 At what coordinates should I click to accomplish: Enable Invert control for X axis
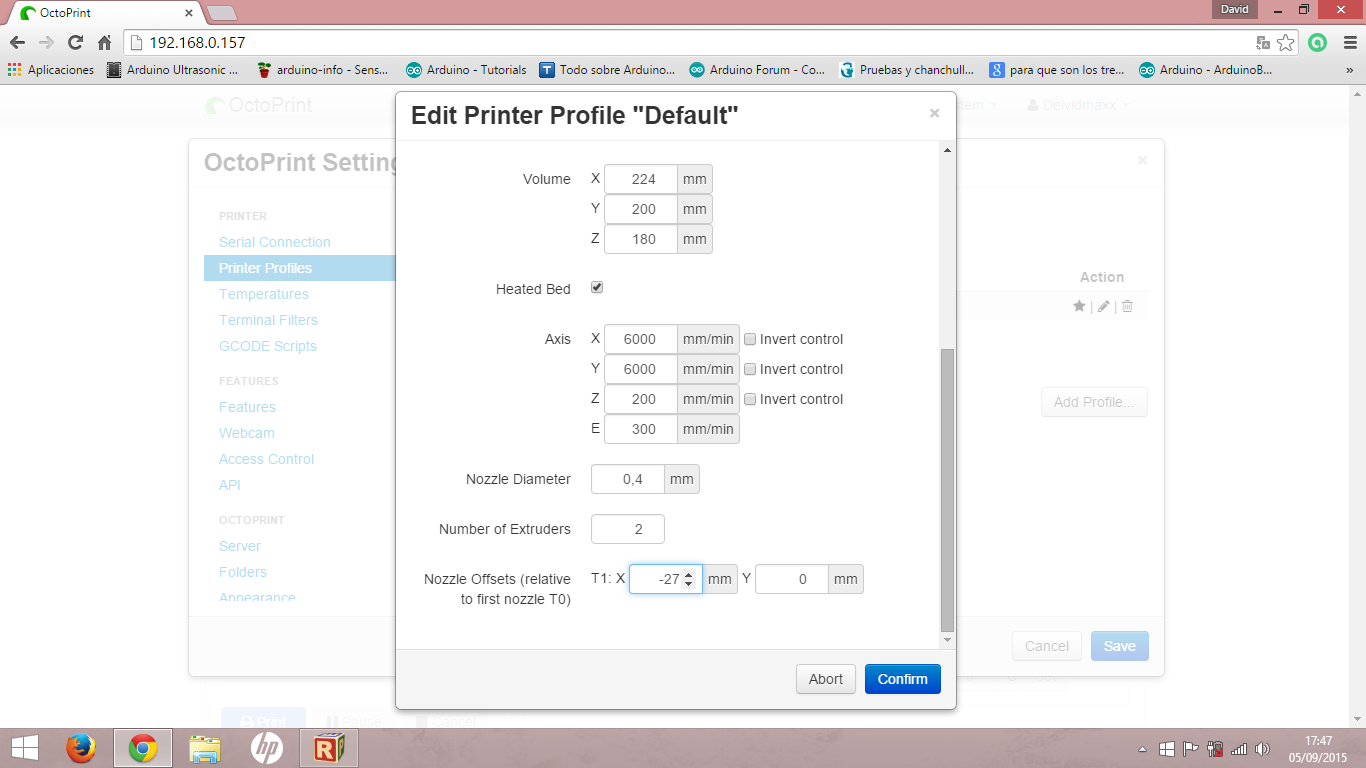tap(750, 339)
